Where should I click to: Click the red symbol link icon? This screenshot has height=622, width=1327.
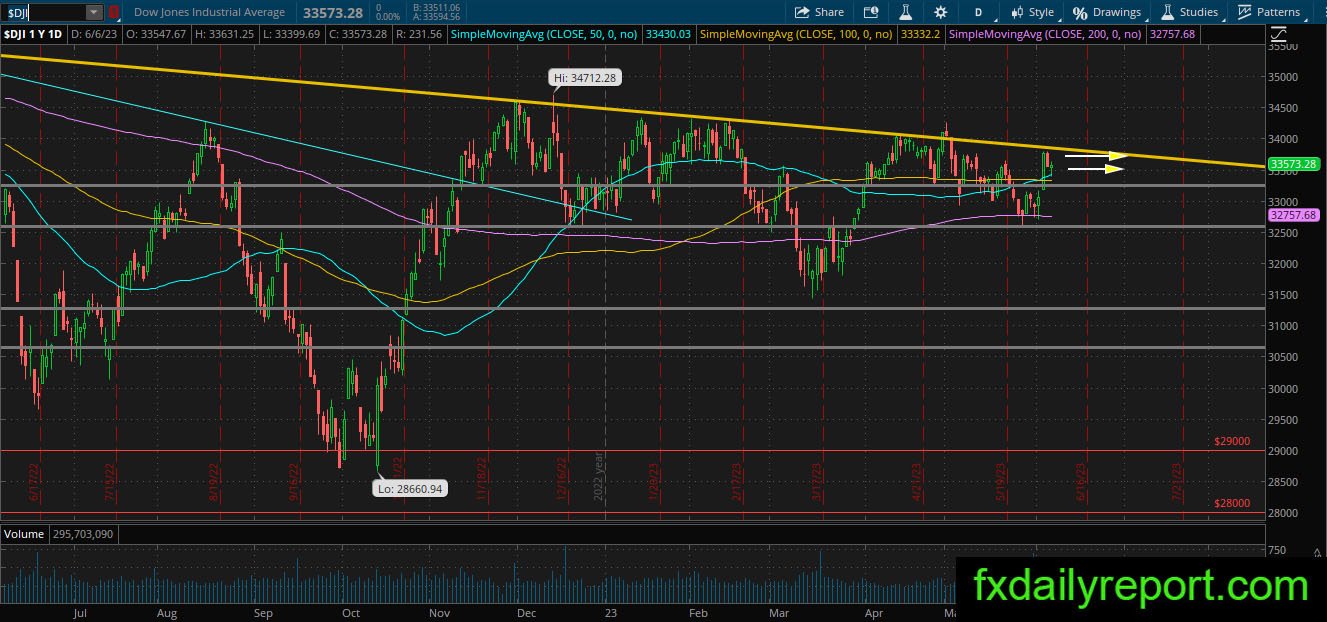click(x=114, y=12)
